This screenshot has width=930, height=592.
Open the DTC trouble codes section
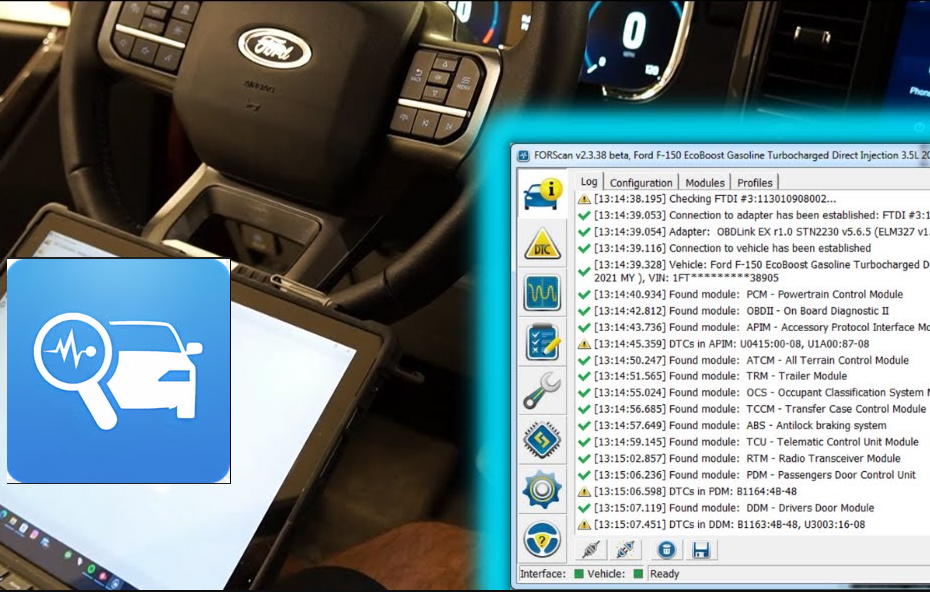(542, 243)
